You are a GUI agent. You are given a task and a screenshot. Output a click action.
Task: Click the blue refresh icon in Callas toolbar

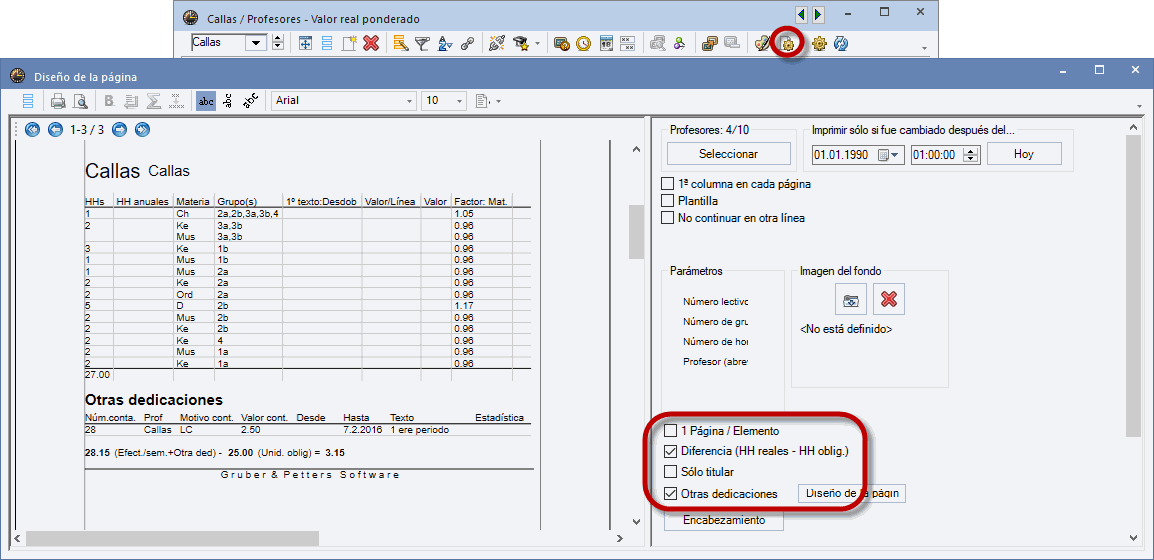click(841, 43)
